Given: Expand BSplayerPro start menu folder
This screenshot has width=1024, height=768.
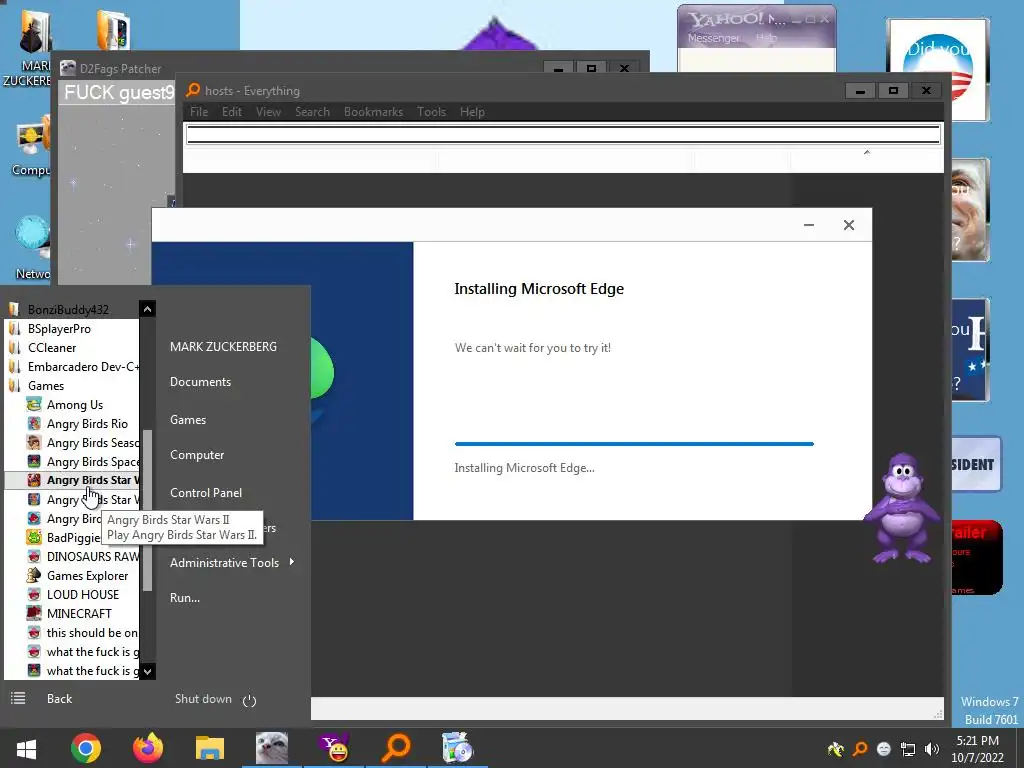Looking at the screenshot, I should pyautogui.click(x=59, y=328).
